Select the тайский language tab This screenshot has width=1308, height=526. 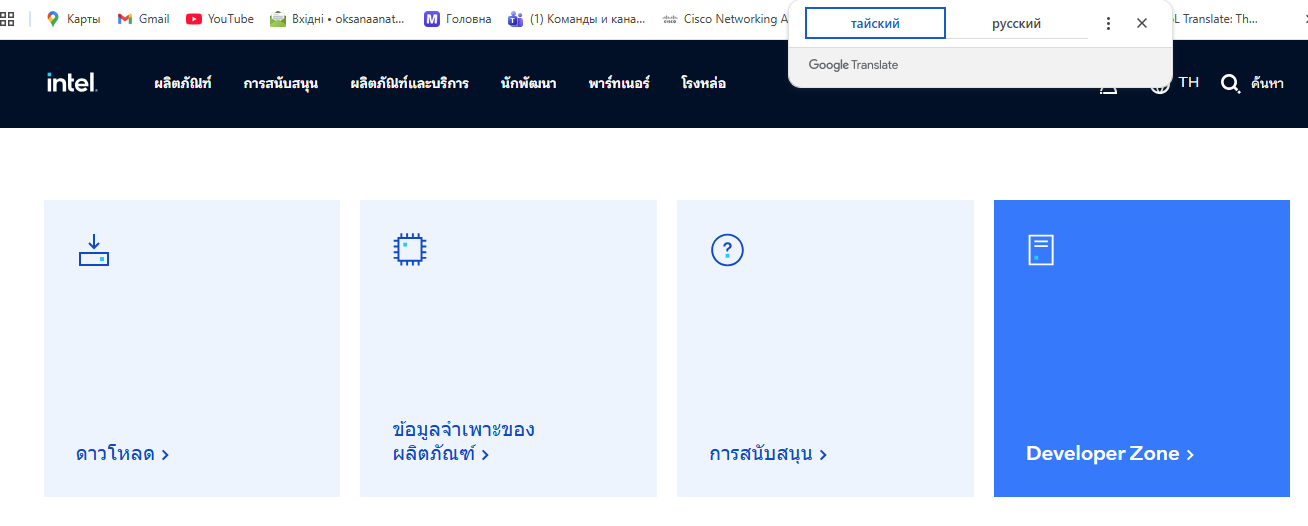pyautogui.click(x=875, y=23)
